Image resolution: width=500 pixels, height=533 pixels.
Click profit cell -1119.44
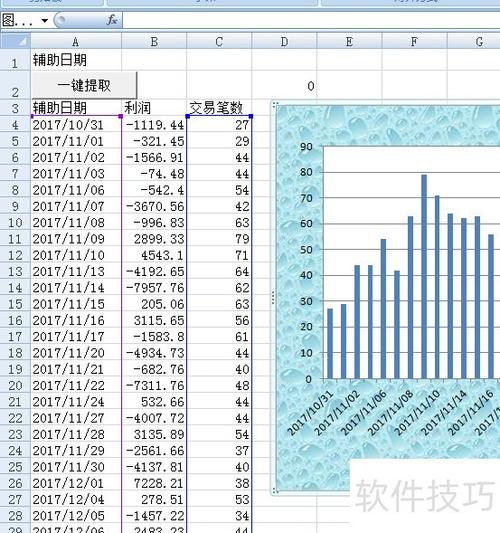[x=154, y=125]
